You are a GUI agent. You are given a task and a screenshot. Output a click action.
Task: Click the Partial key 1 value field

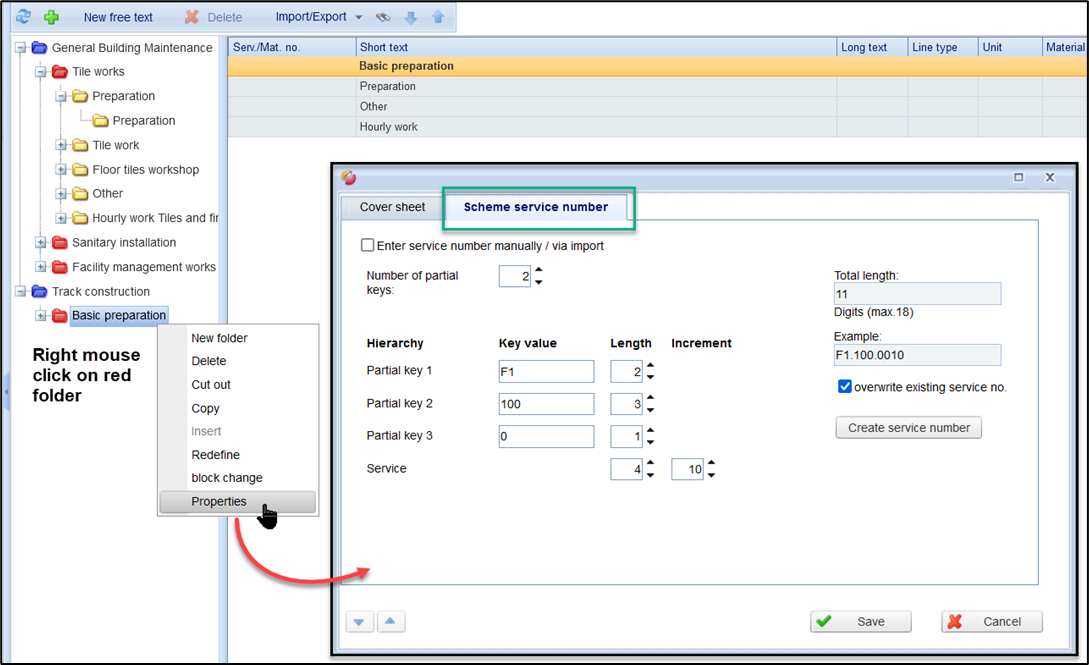pos(546,371)
